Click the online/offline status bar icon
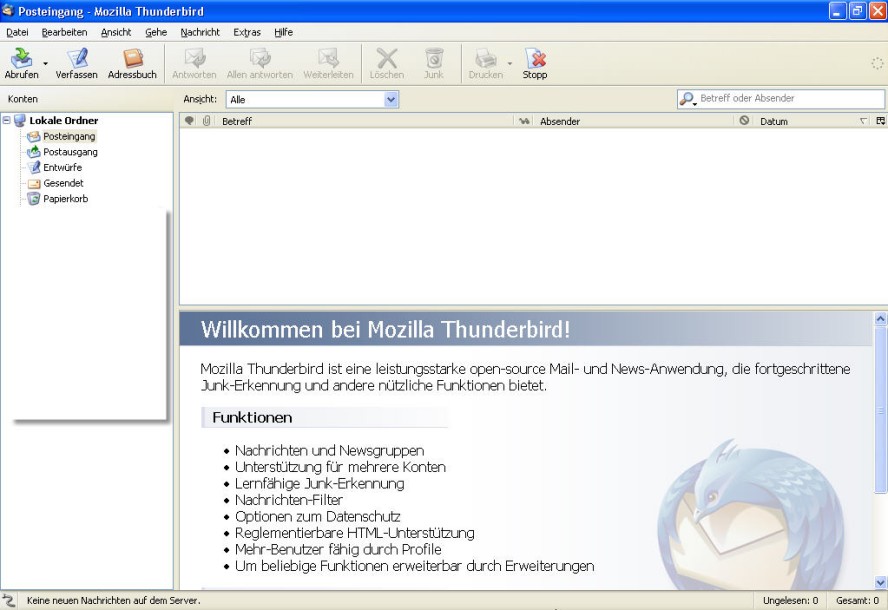 (9, 600)
